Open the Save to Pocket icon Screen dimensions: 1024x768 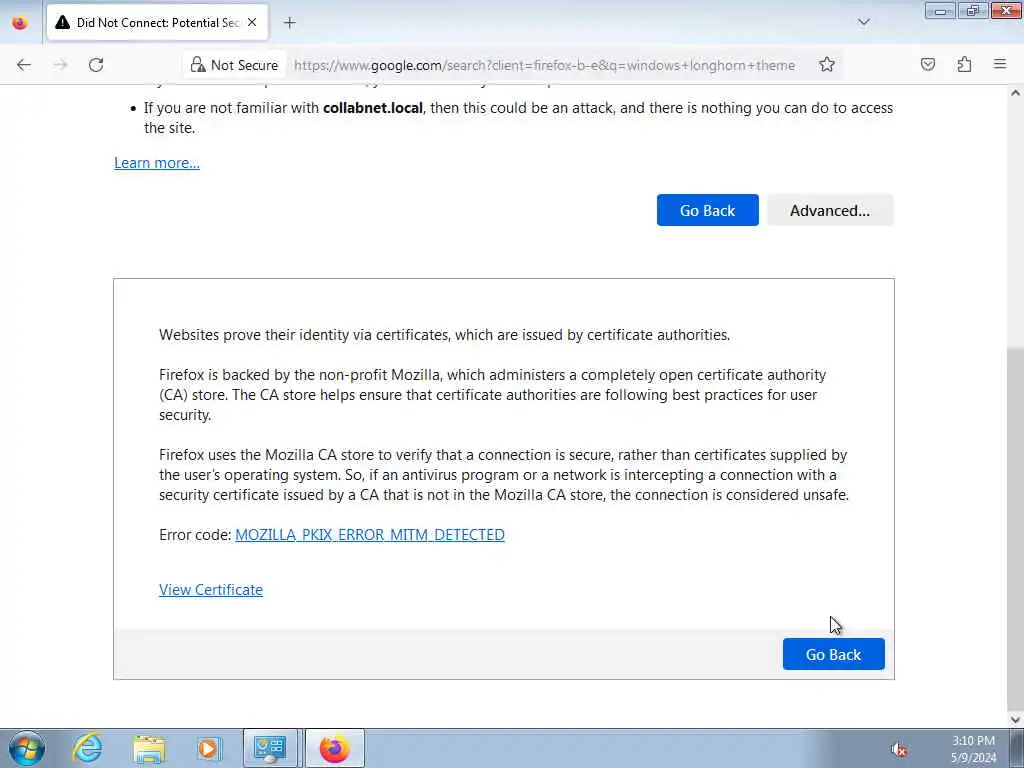pos(927,64)
